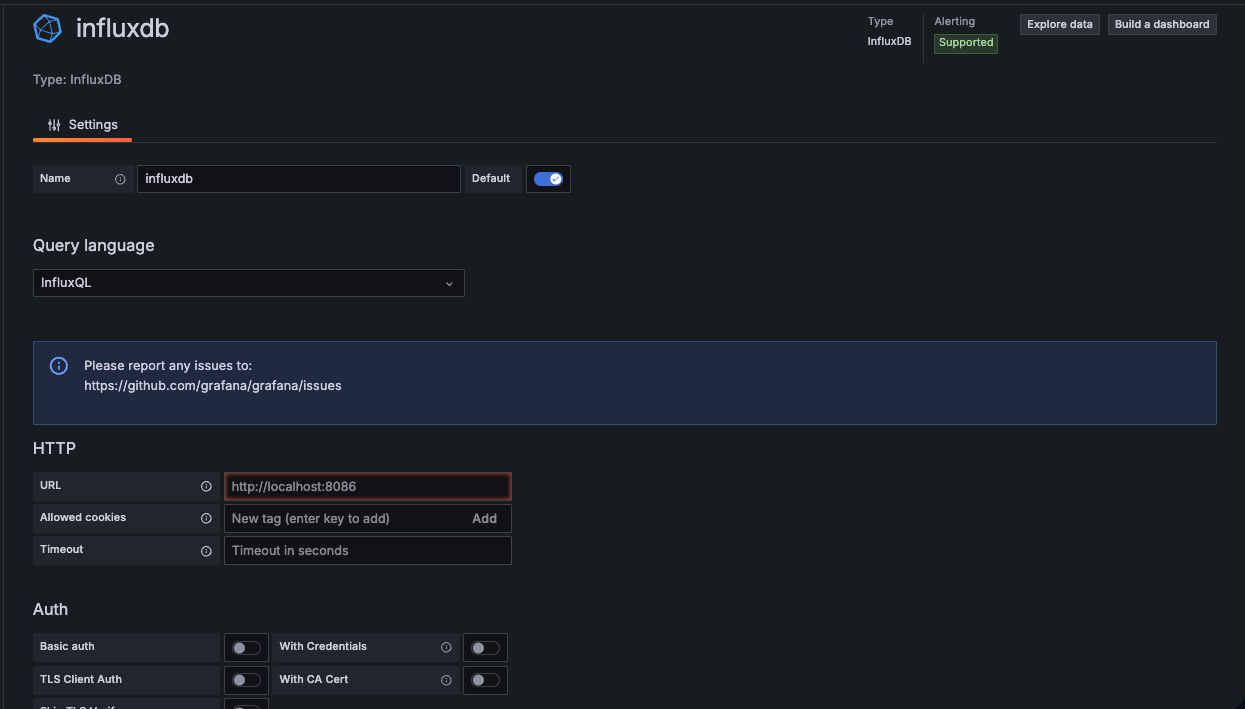The width and height of the screenshot is (1245, 709).
Task: Toggle the With CA Cert switch
Action: pos(485,680)
